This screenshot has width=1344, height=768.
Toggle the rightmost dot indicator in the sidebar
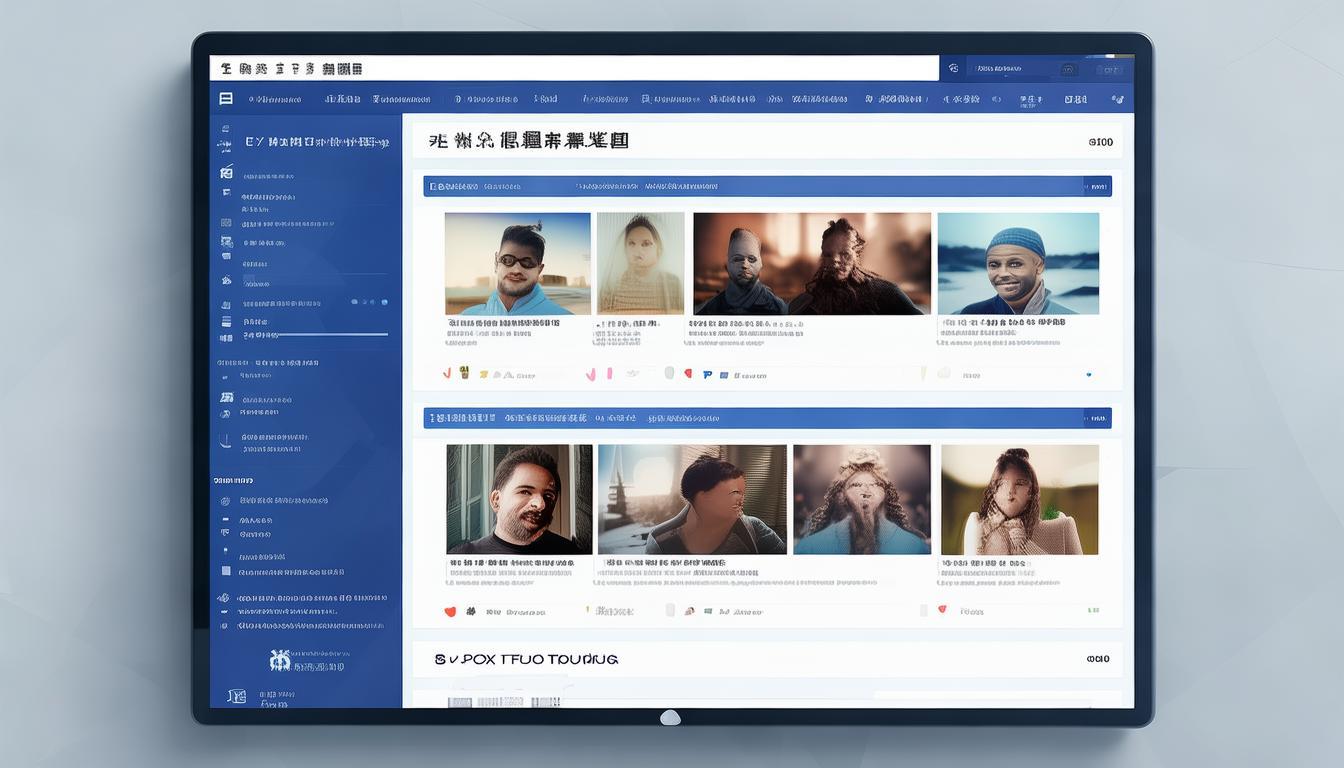click(x=385, y=302)
